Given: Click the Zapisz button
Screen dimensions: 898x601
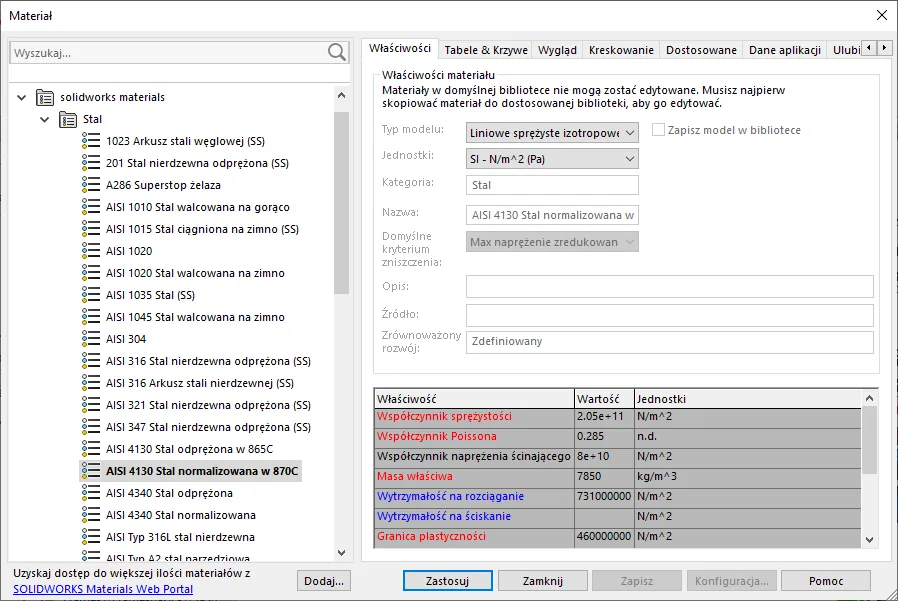Looking at the screenshot, I should (x=637, y=581).
